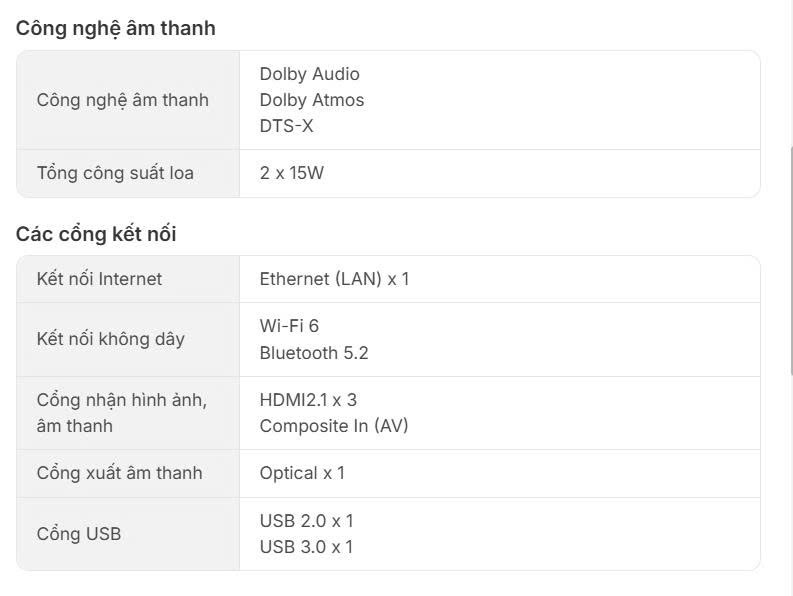Click the "Cổng nhận hình ảnh, âm thanh" label

click(121, 413)
